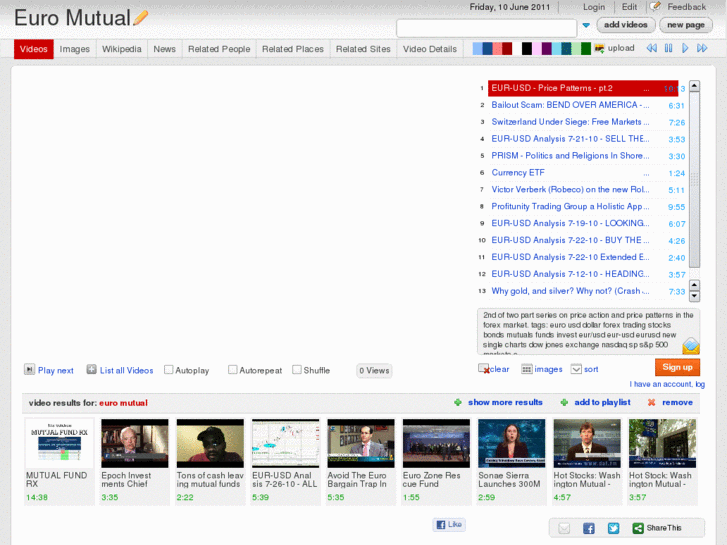
Task: Click the rewind playback icon
Action: 652,48
